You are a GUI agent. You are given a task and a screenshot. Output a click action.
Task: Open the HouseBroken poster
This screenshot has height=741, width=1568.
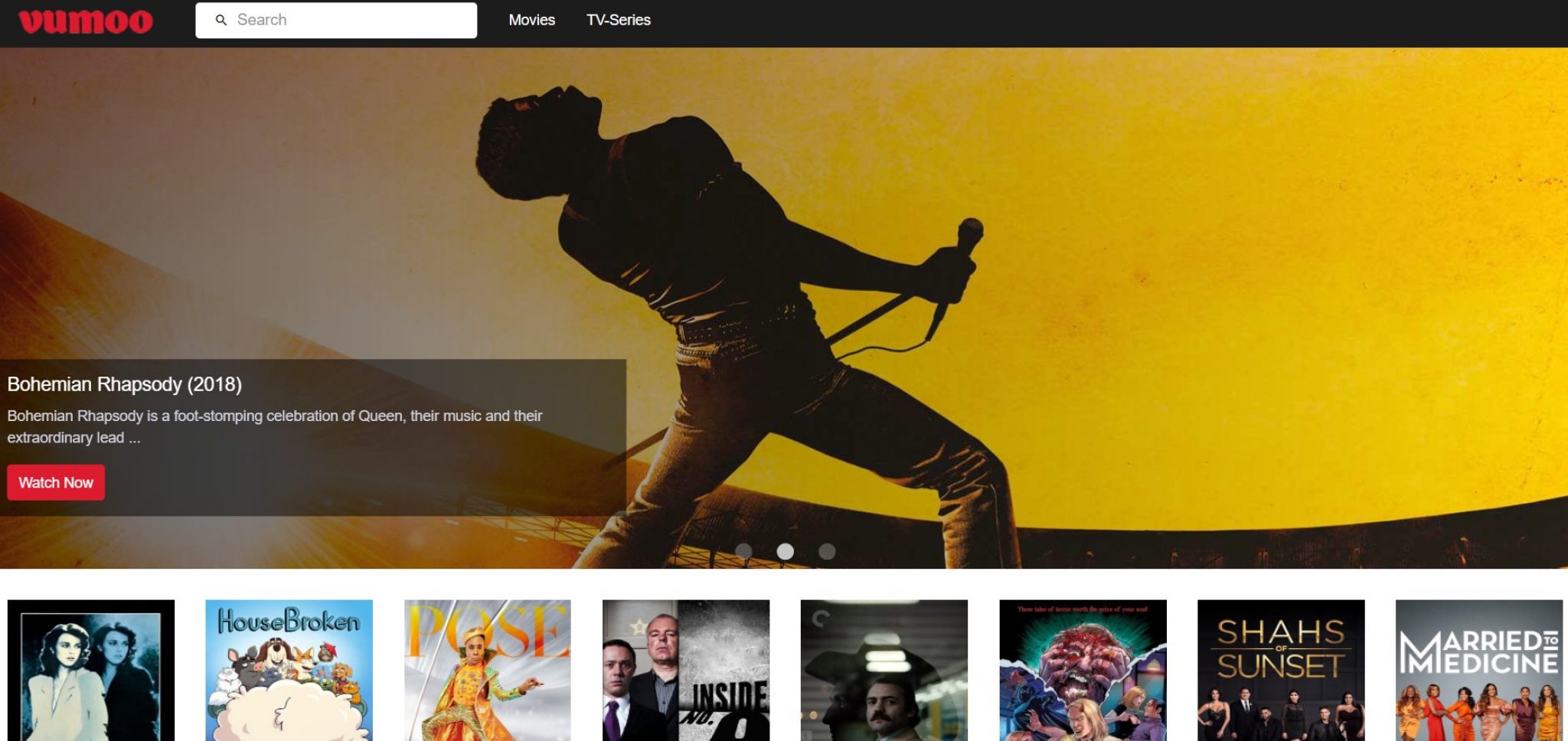pyautogui.click(x=289, y=670)
